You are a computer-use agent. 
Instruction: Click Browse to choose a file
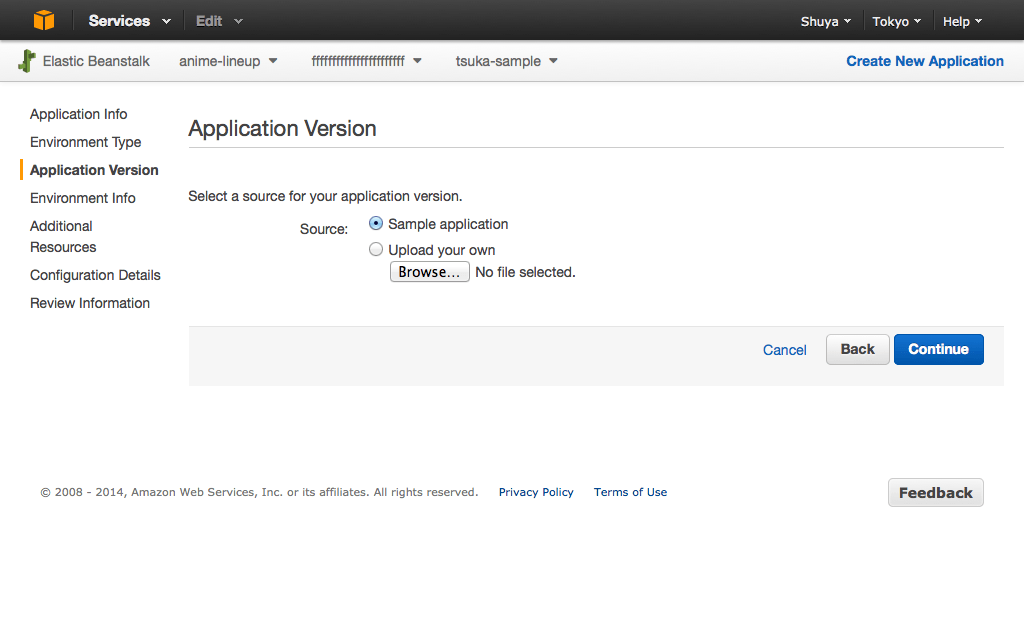click(x=429, y=272)
